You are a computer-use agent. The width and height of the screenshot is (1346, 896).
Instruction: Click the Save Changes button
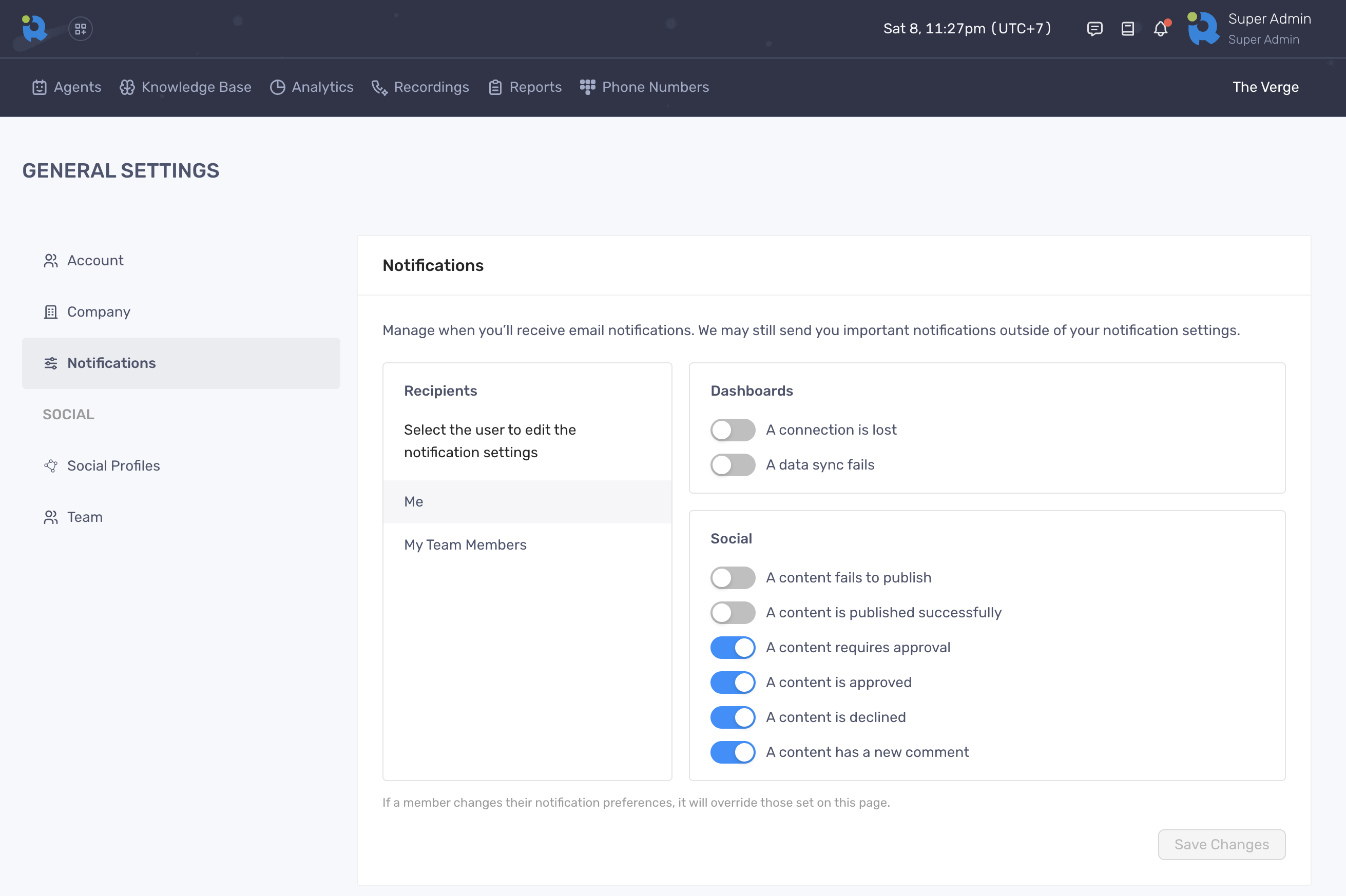pyautogui.click(x=1221, y=844)
